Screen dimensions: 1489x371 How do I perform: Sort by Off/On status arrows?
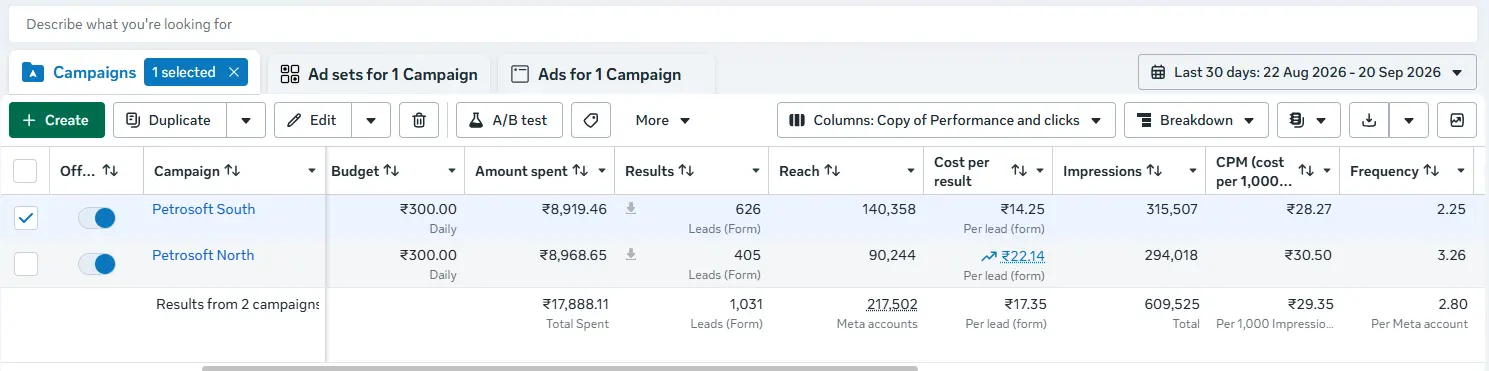point(111,171)
